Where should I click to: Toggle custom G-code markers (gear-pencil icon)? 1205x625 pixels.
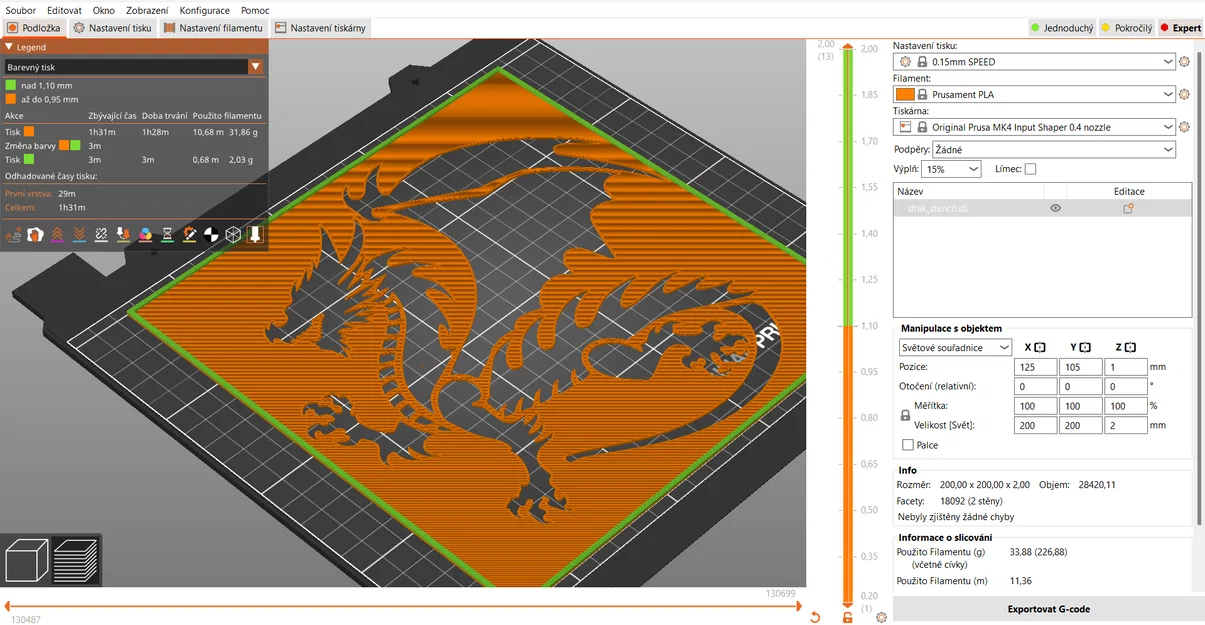tap(189, 234)
